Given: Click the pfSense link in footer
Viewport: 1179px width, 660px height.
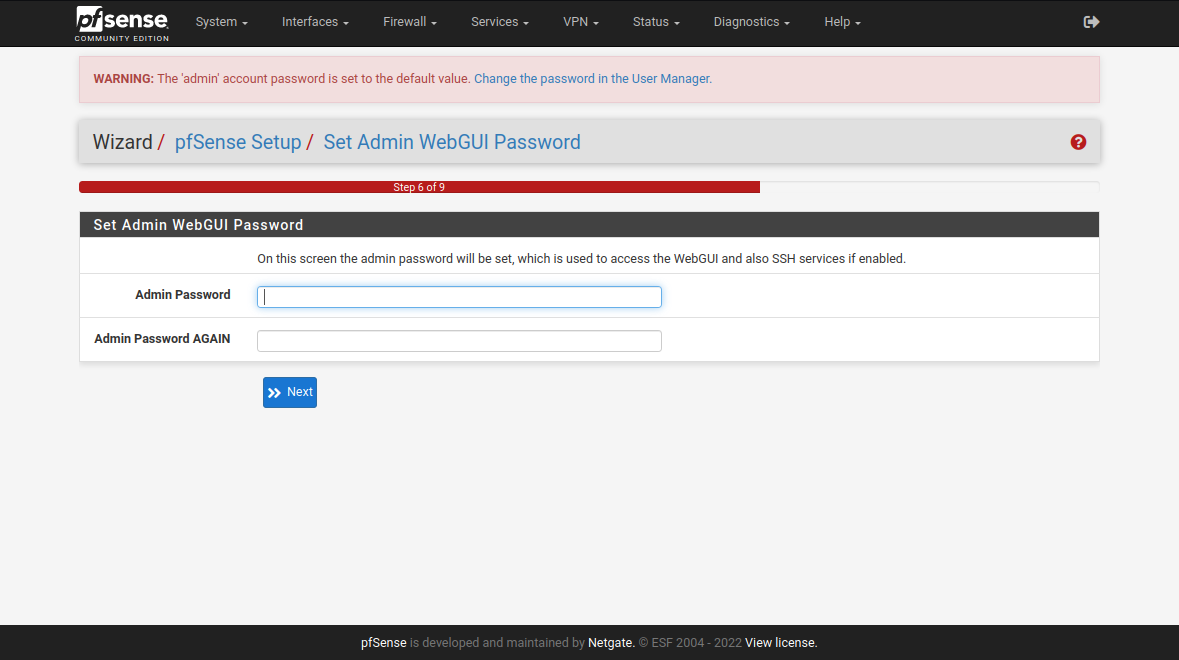Looking at the screenshot, I should 383,643.
